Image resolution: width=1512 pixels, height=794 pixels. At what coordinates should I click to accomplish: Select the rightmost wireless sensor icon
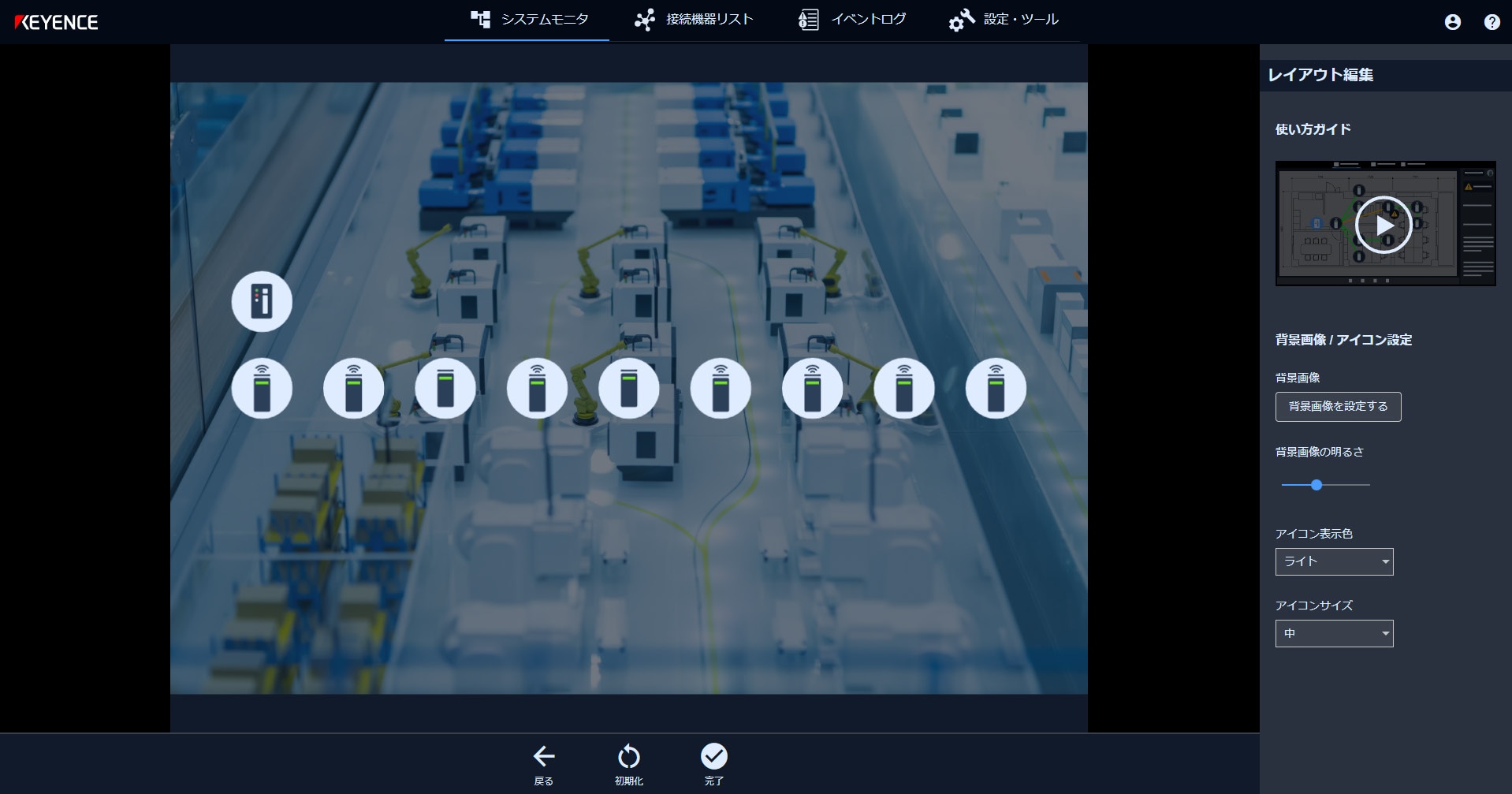pos(996,389)
